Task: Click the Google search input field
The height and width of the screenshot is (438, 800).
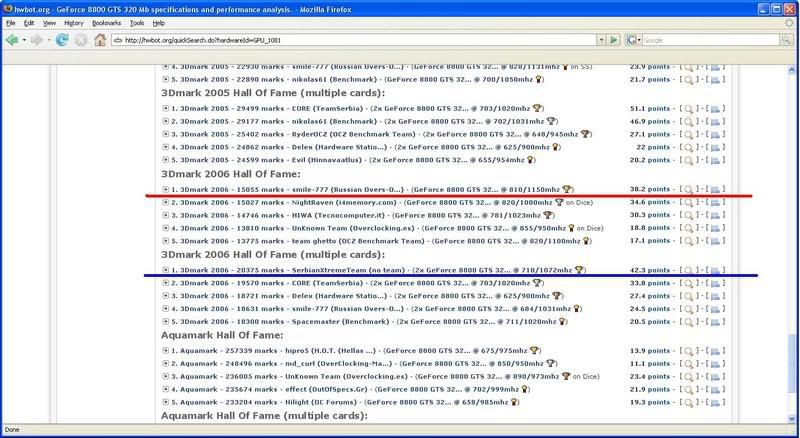Action: [711, 40]
